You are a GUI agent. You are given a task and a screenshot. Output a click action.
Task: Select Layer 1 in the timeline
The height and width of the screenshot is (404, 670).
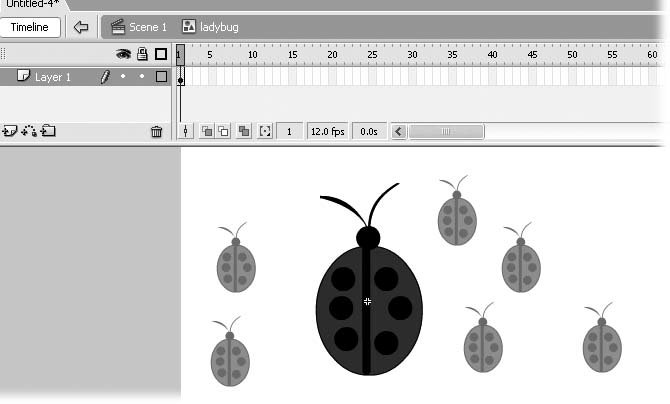click(x=53, y=77)
